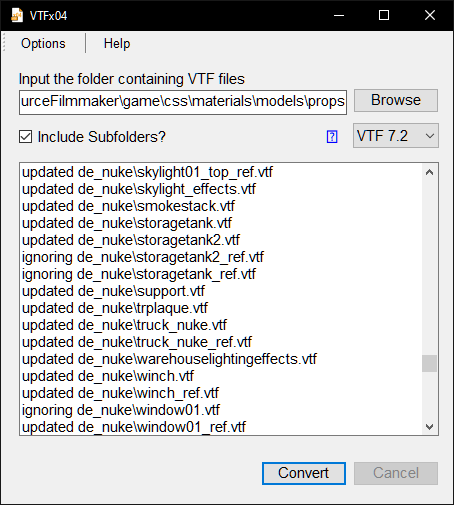Click the toolbar grip handle beside Options
454x505 pixels.
(4, 43)
